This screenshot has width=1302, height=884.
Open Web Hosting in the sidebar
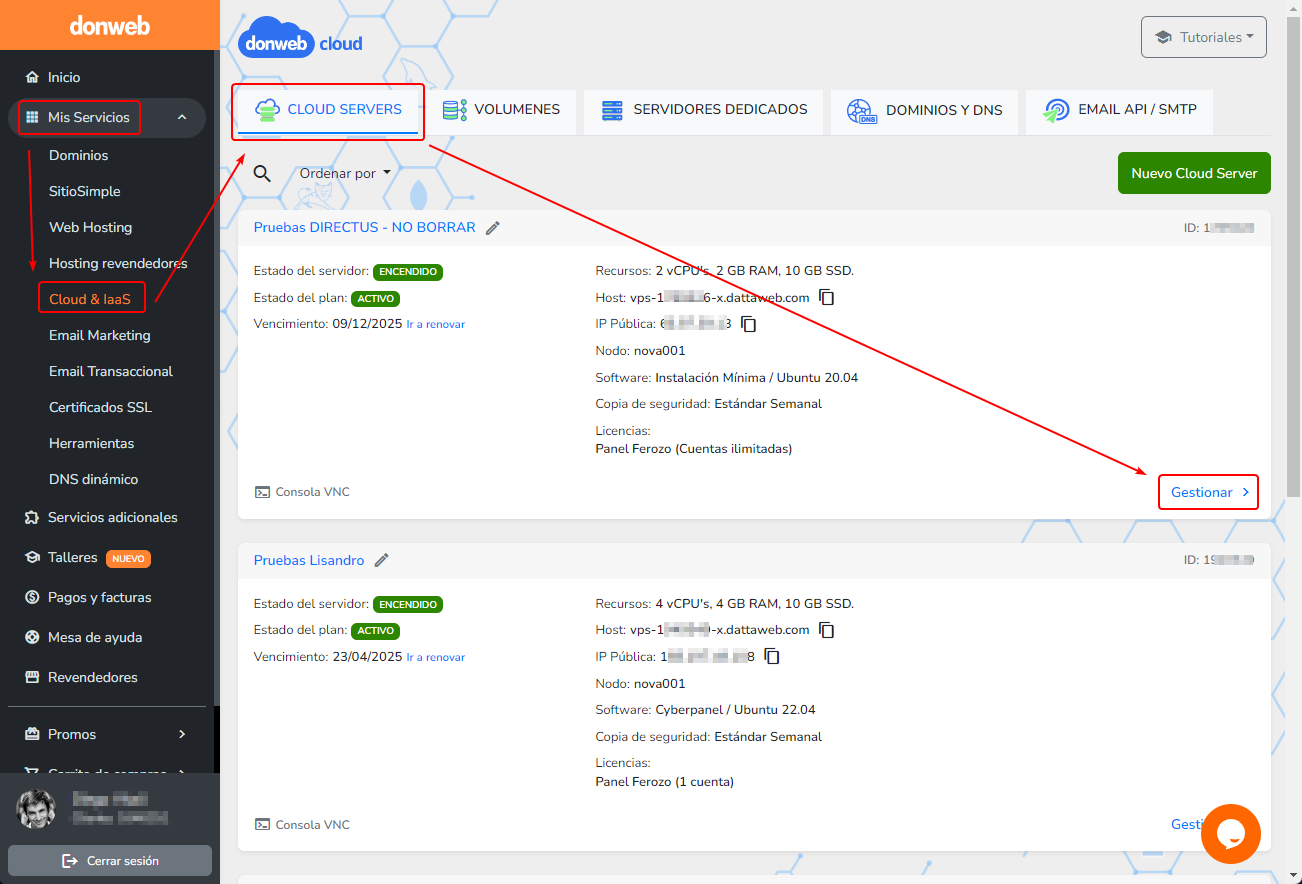(x=90, y=227)
